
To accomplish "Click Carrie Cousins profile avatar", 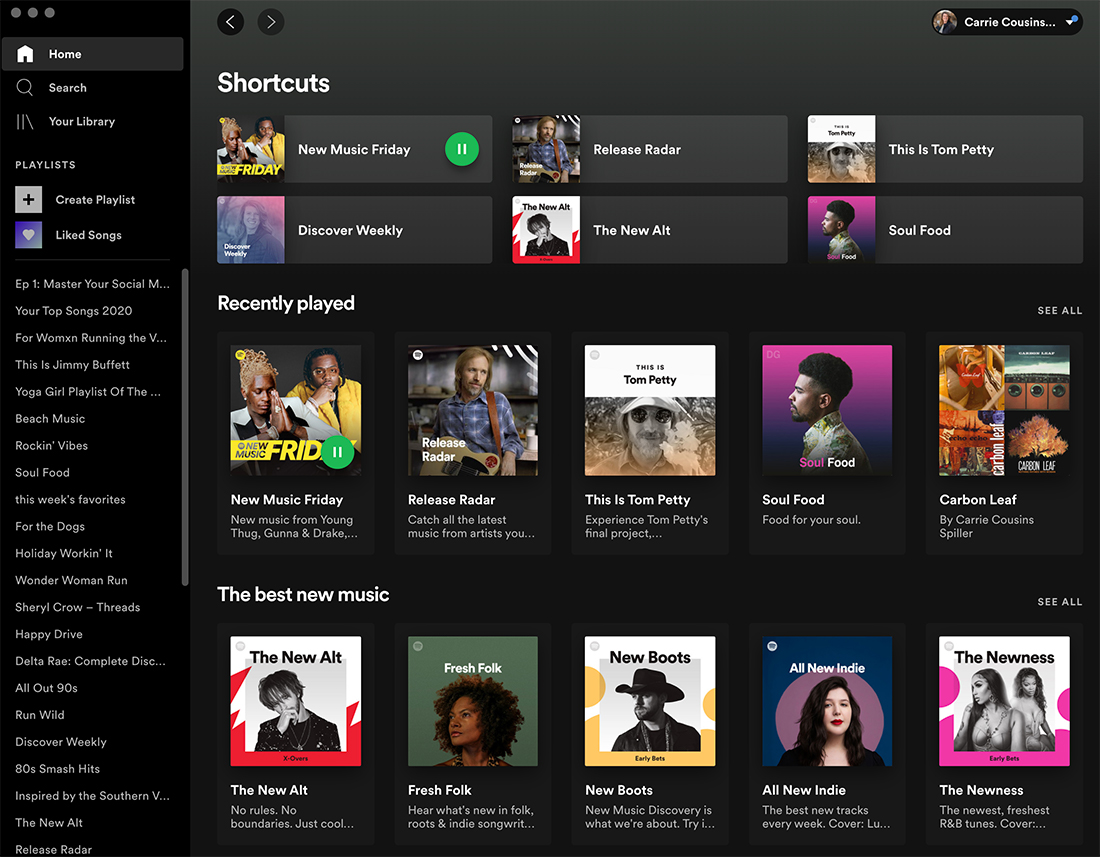I will click(945, 22).
